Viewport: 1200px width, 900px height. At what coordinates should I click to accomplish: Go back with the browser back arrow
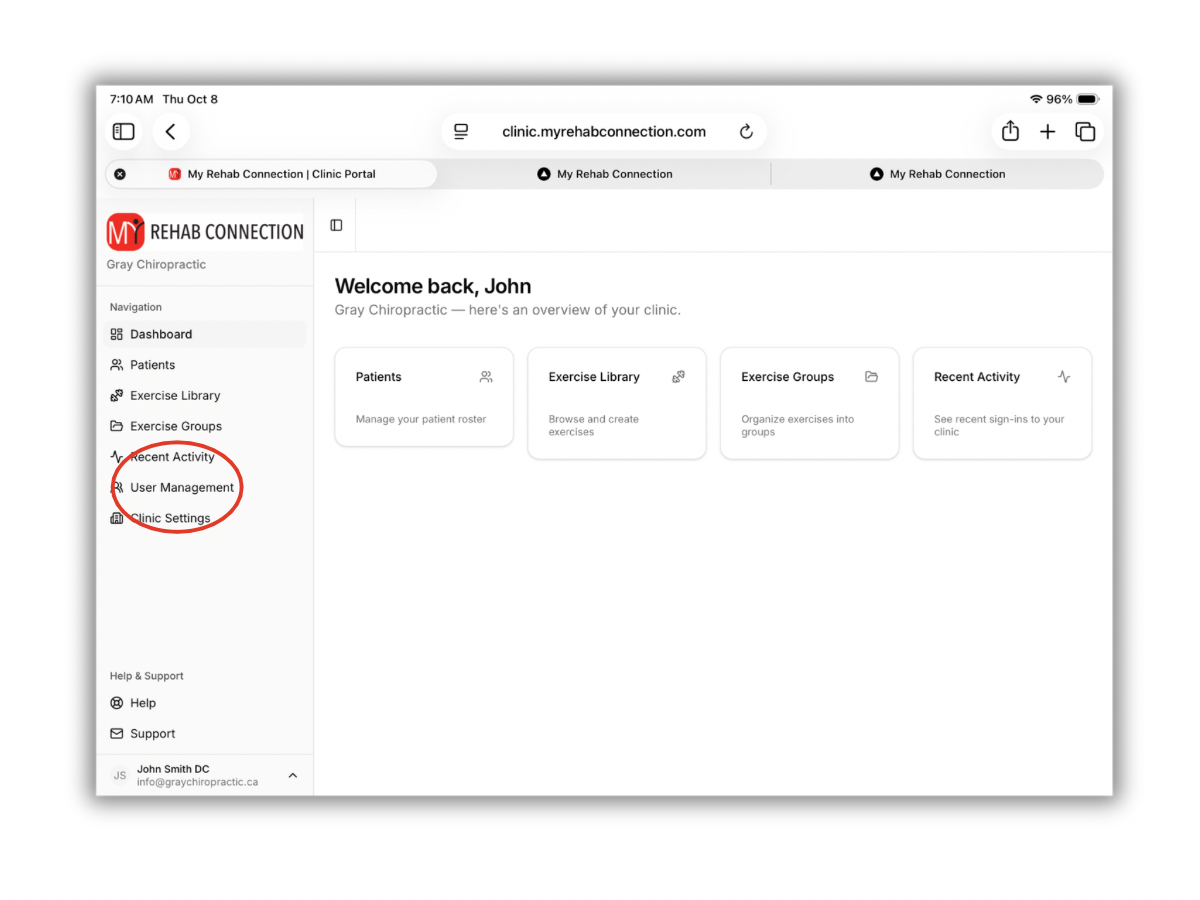(x=171, y=132)
